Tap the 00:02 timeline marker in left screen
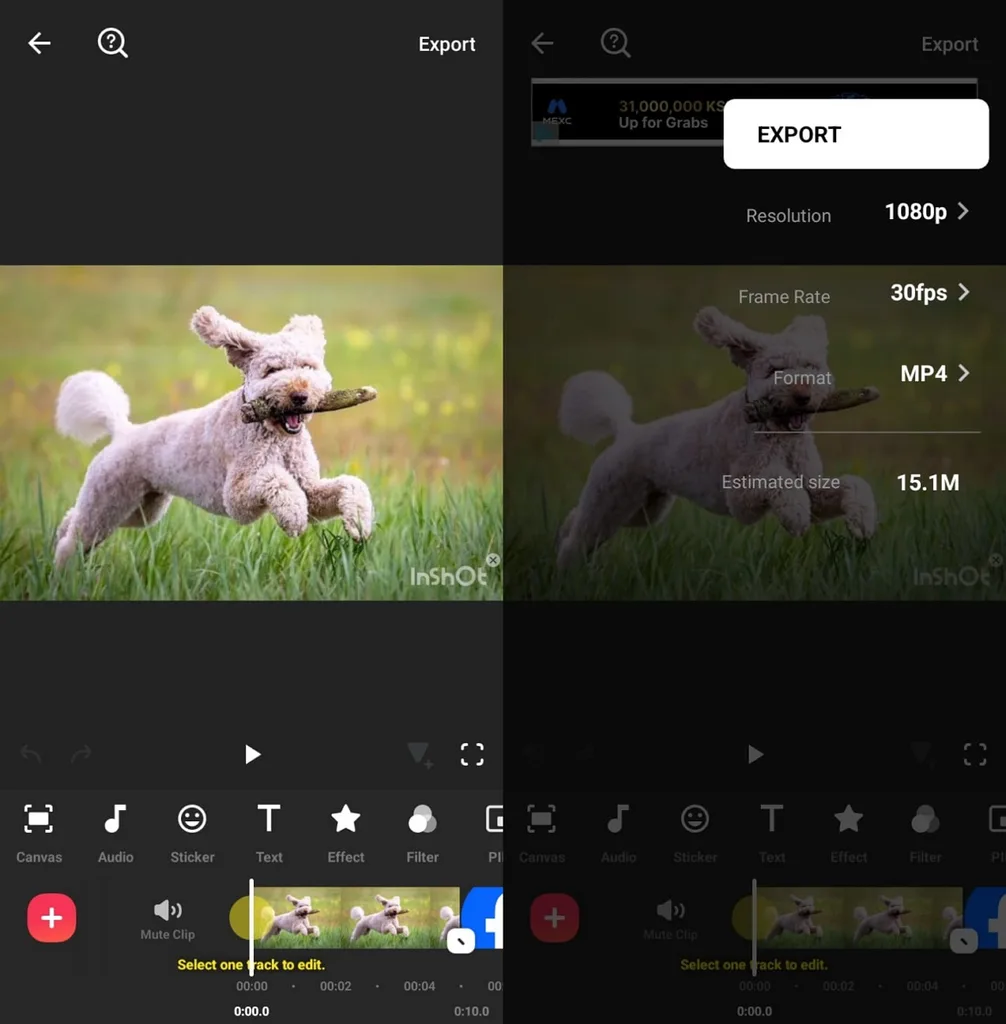This screenshot has height=1024, width=1006. tap(336, 986)
